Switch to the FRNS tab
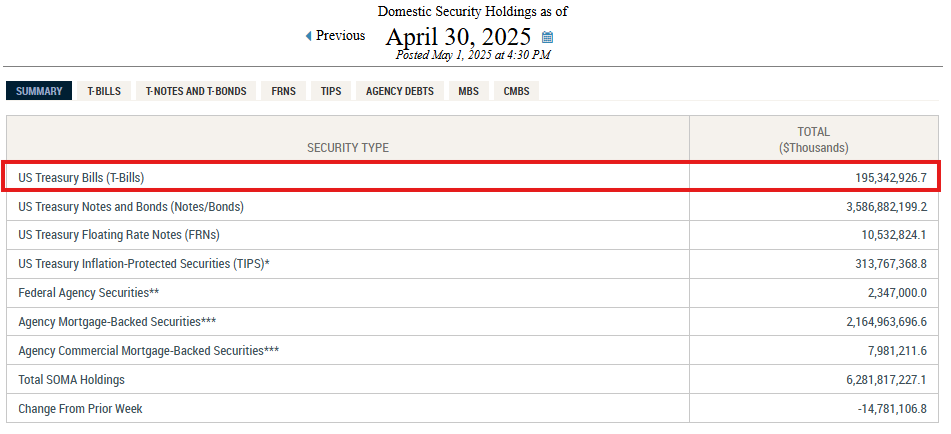Viewport: 951px width, 434px height. coord(283,91)
